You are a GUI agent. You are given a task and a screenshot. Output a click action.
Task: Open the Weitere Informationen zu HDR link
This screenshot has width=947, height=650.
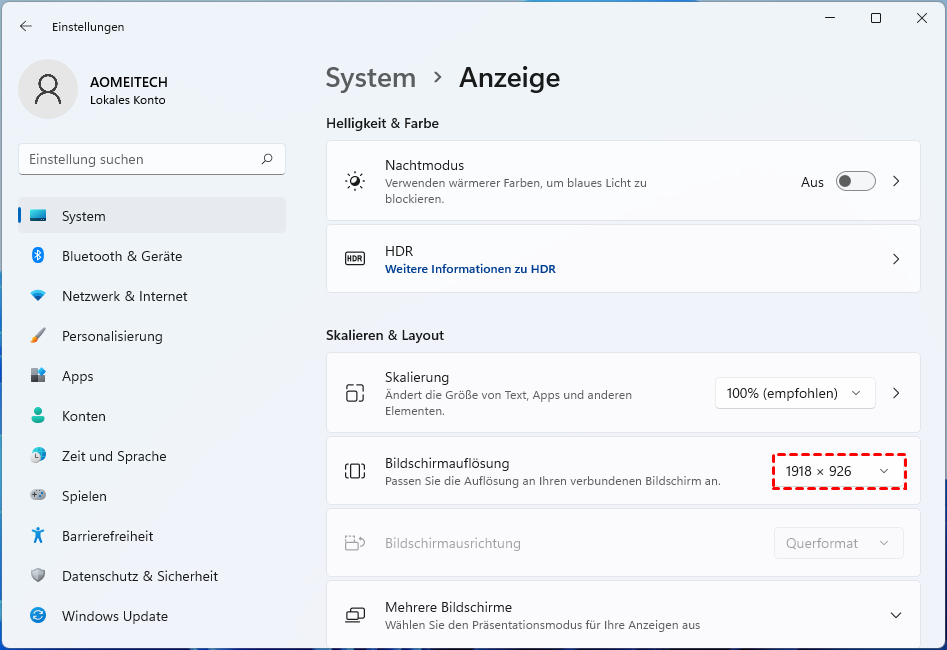pos(470,269)
